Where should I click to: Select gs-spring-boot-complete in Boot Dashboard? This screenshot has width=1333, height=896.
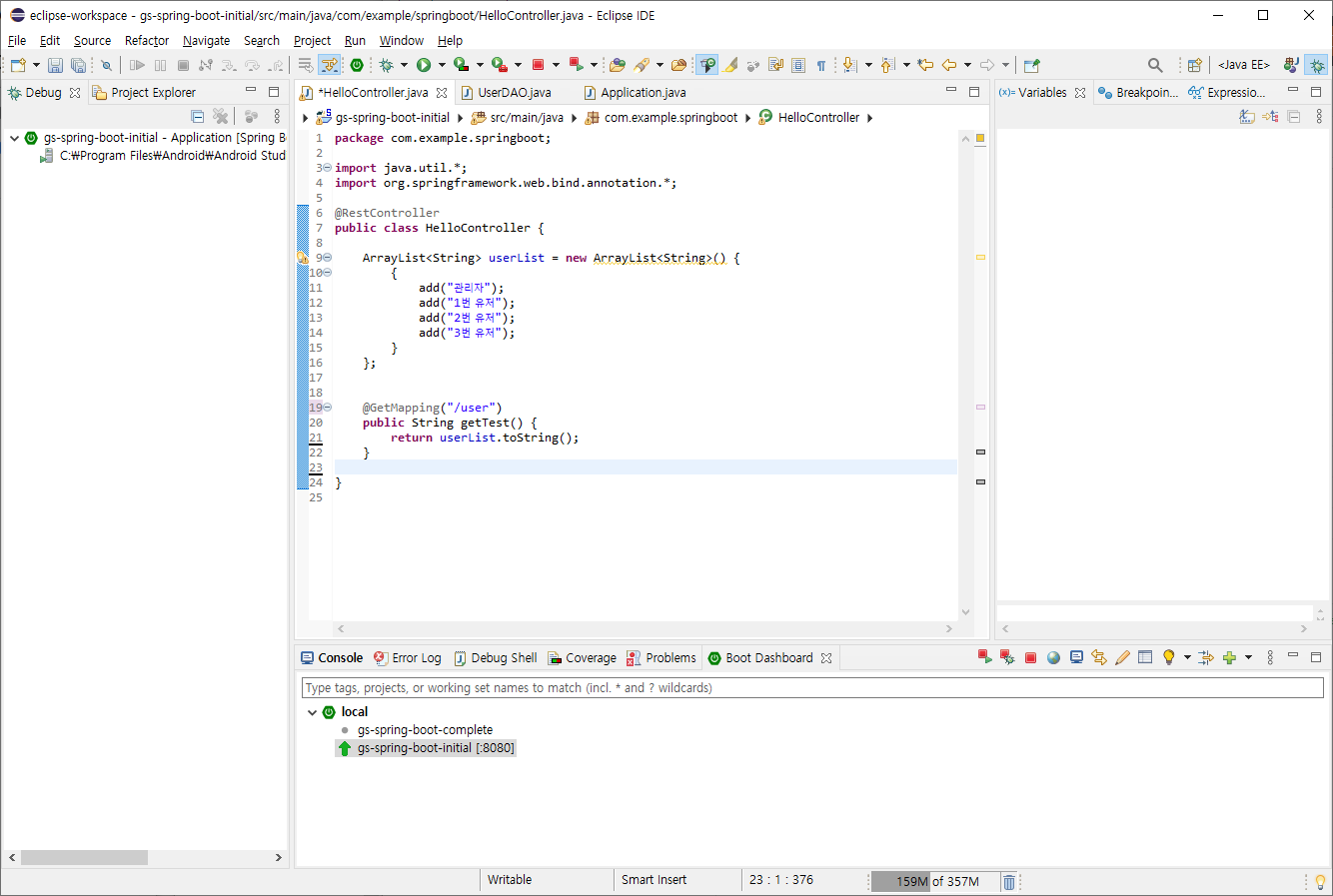[x=425, y=730]
